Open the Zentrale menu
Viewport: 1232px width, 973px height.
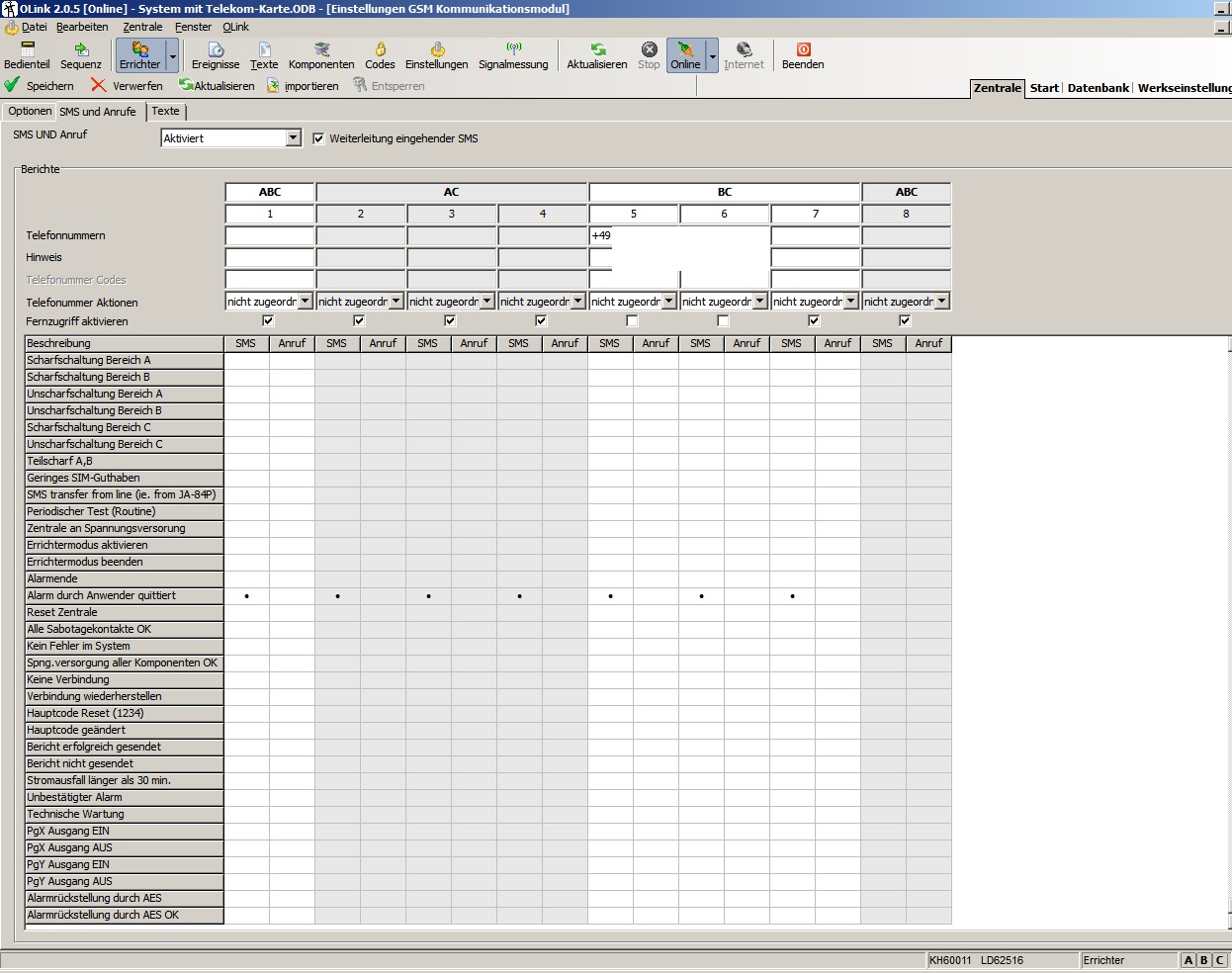(x=142, y=27)
